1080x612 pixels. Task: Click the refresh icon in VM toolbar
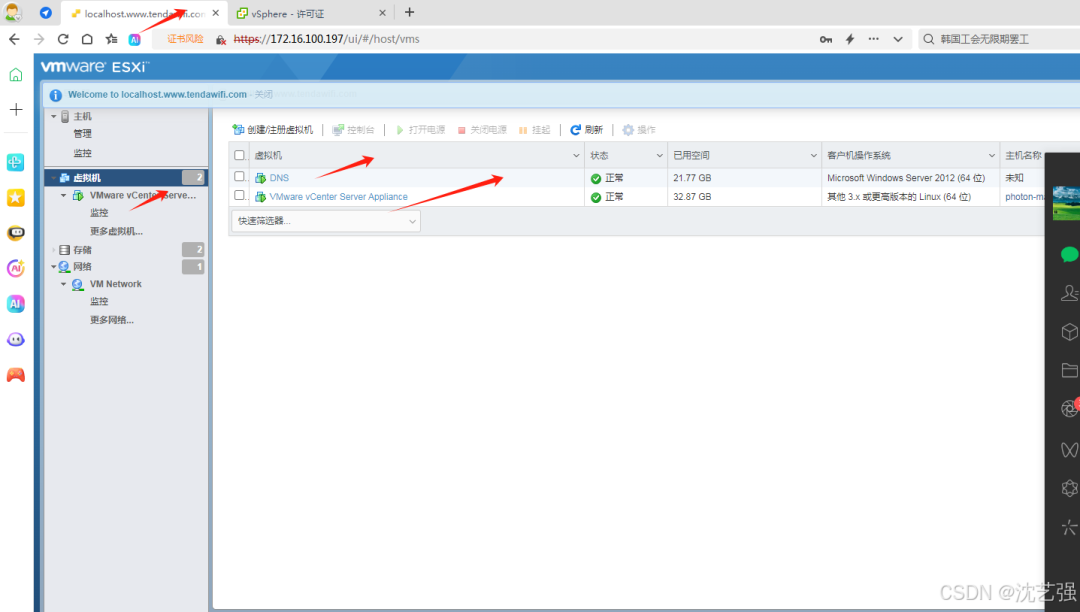click(575, 129)
